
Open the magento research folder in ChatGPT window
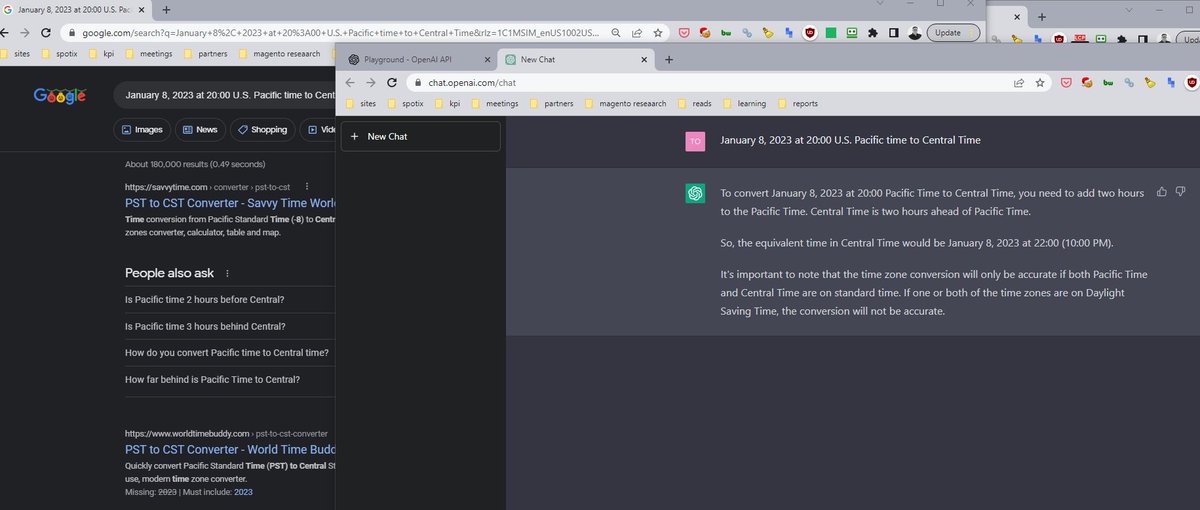[x=625, y=103]
